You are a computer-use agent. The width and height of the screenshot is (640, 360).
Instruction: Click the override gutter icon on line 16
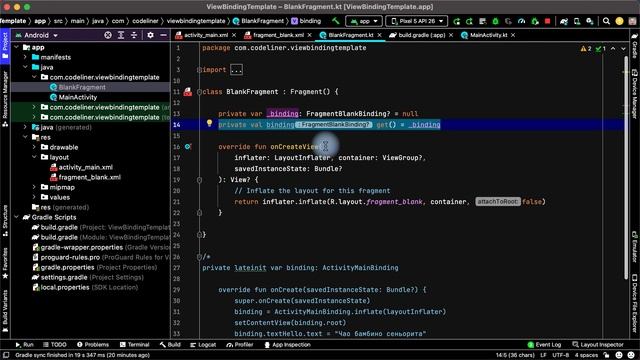click(x=188, y=147)
